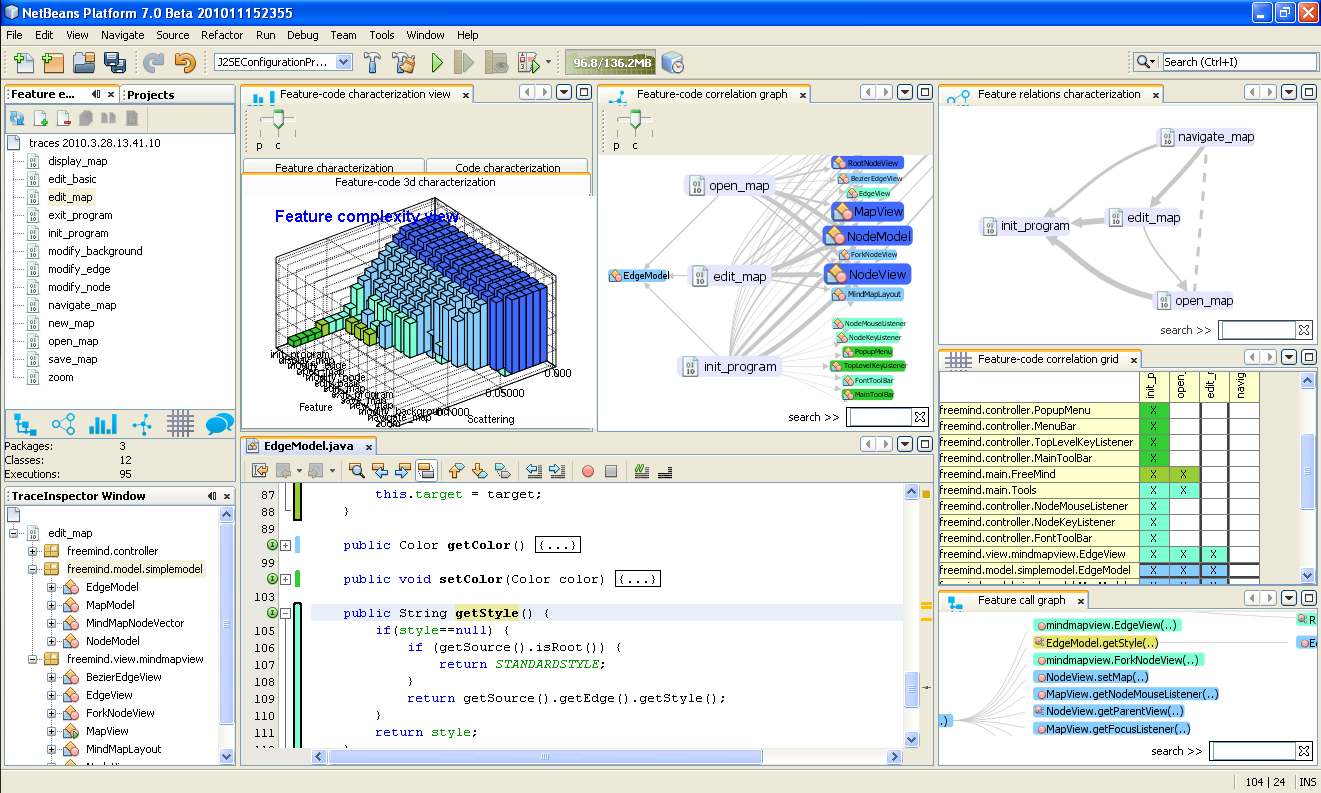Select the Feature-code correlation grid tab
Viewport: 1321px width, 793px height.
(x=1039, y=359)
